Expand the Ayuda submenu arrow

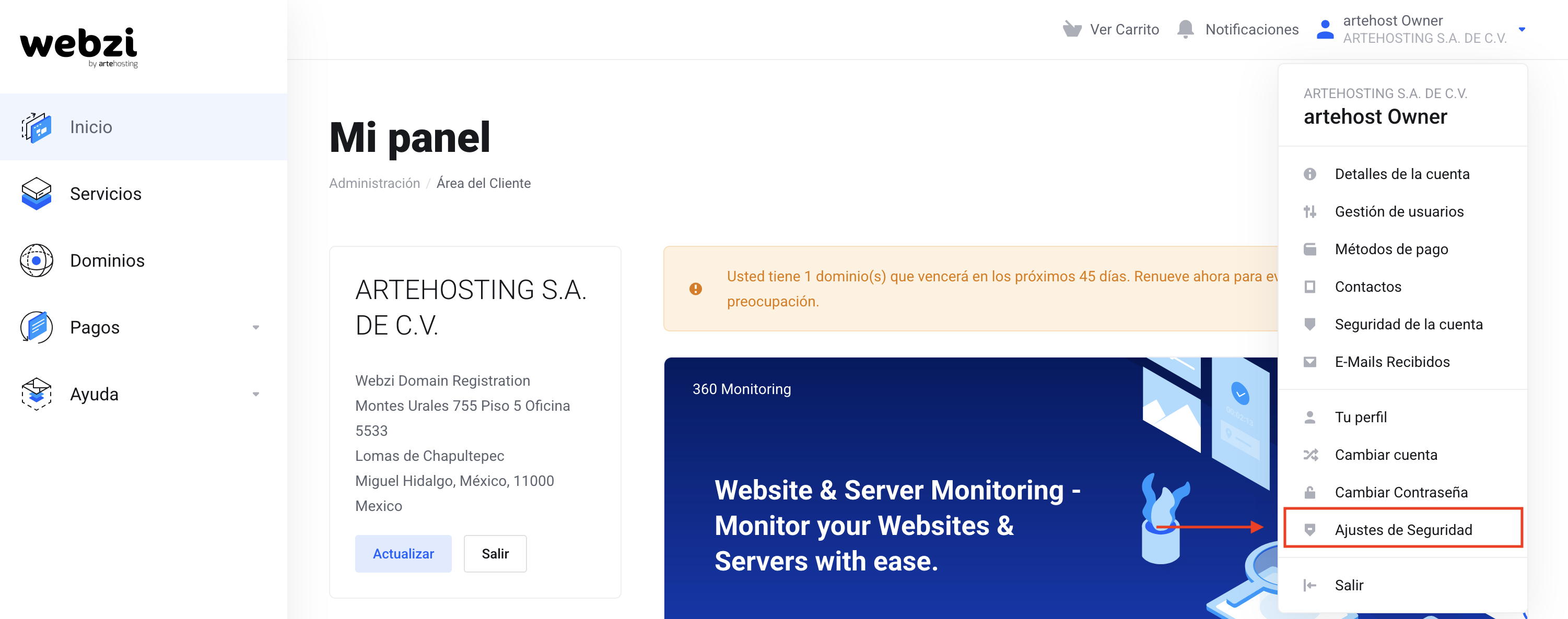tap(255, 395)
